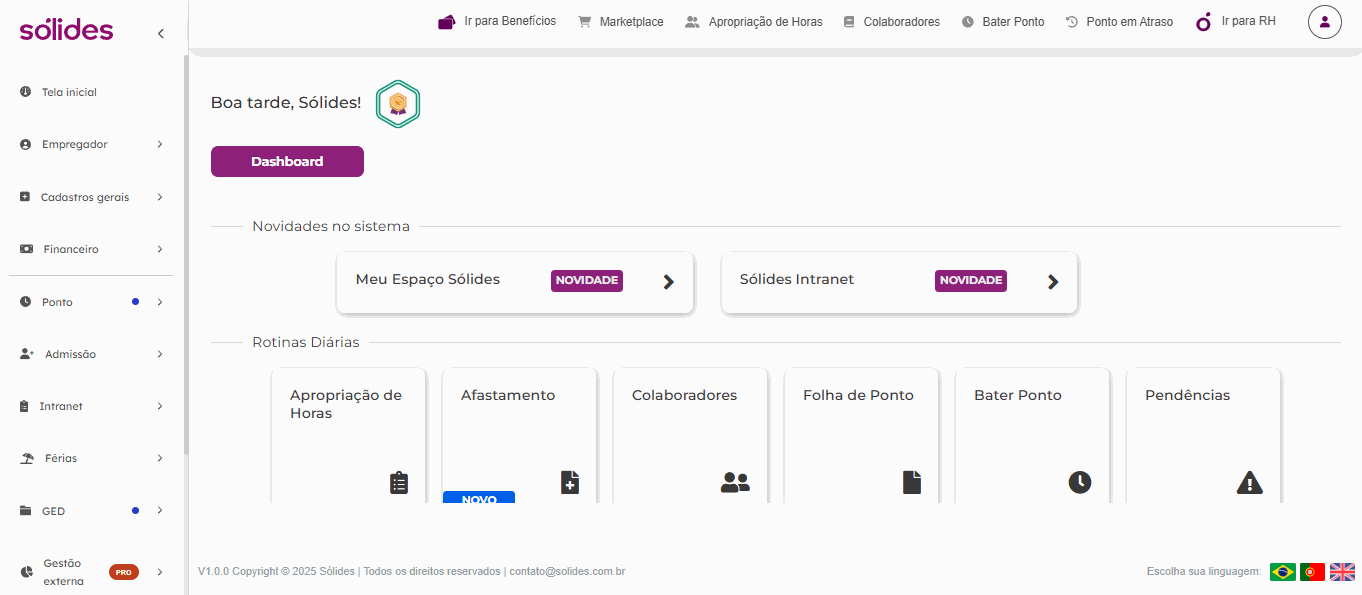Open Ir para Benefícios wallet icon

pos(446,21)
